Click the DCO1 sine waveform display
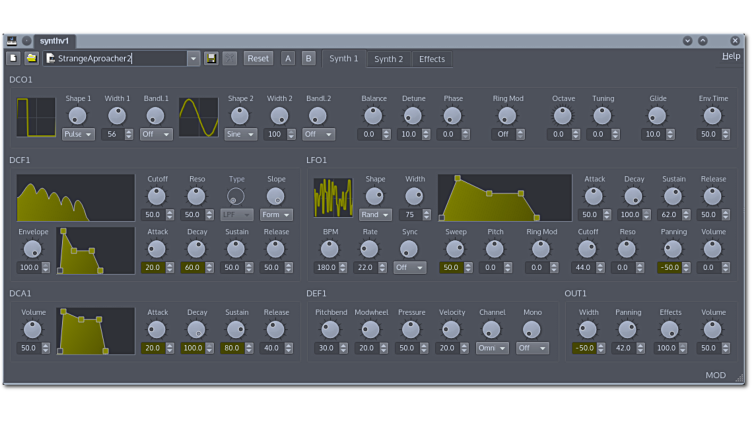This screenshot has height=423, width=752. [198, 117]
